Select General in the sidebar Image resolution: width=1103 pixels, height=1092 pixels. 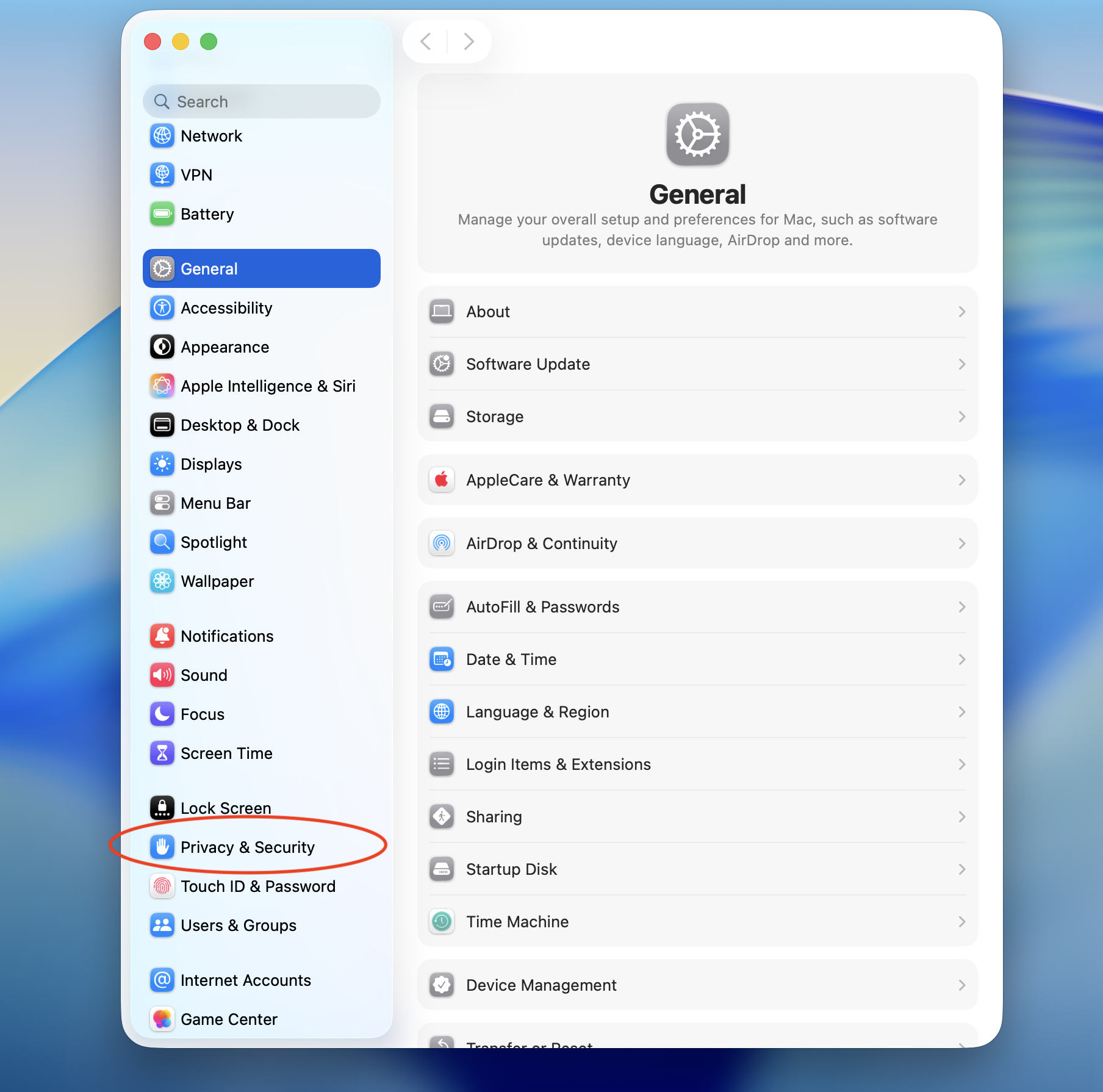(262, 268)
